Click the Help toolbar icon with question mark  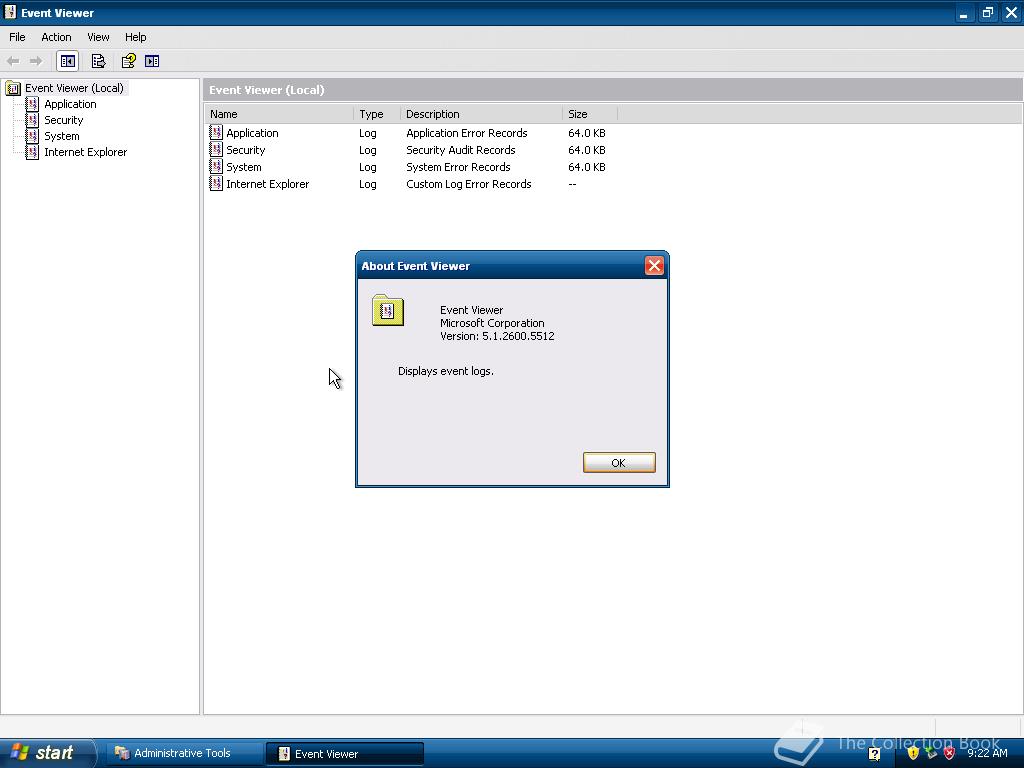click(129, 61)
